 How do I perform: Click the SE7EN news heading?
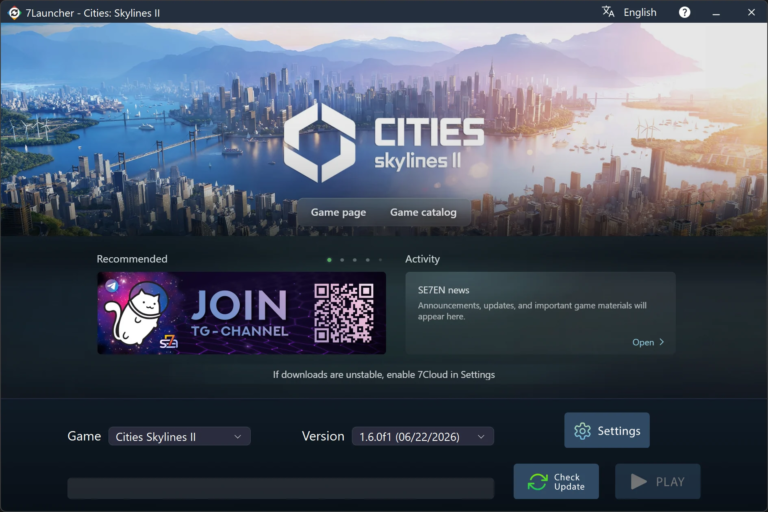pos(443,290)
